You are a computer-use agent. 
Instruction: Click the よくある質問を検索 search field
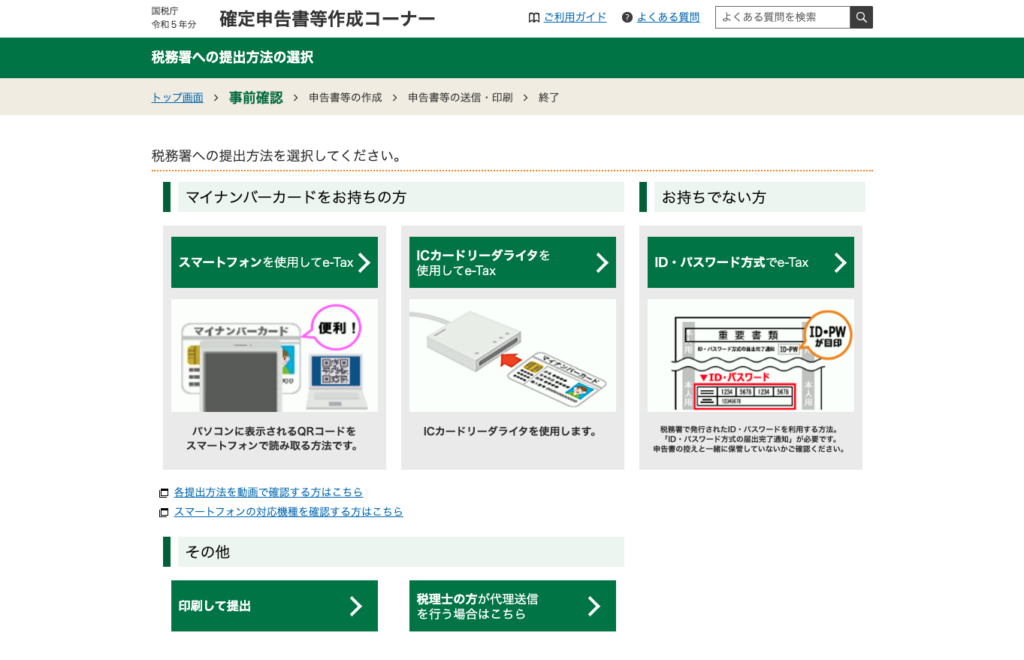click(780, 16)
